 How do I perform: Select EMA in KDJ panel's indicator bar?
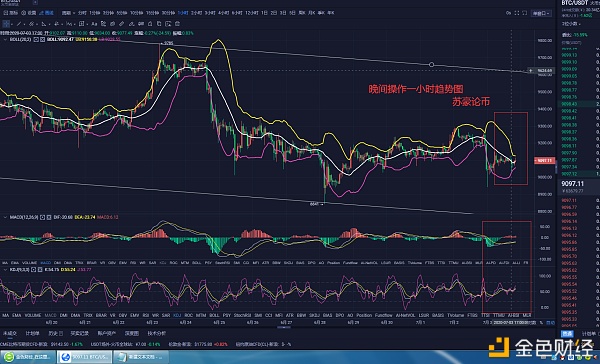(16, 315)
